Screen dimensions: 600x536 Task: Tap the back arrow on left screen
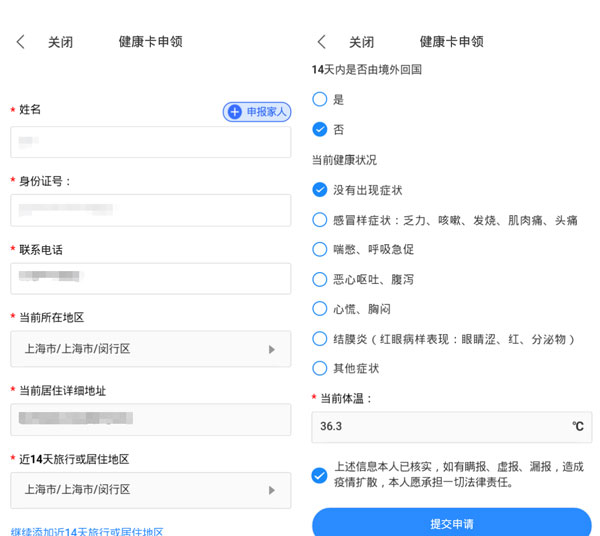click(21, 42)
